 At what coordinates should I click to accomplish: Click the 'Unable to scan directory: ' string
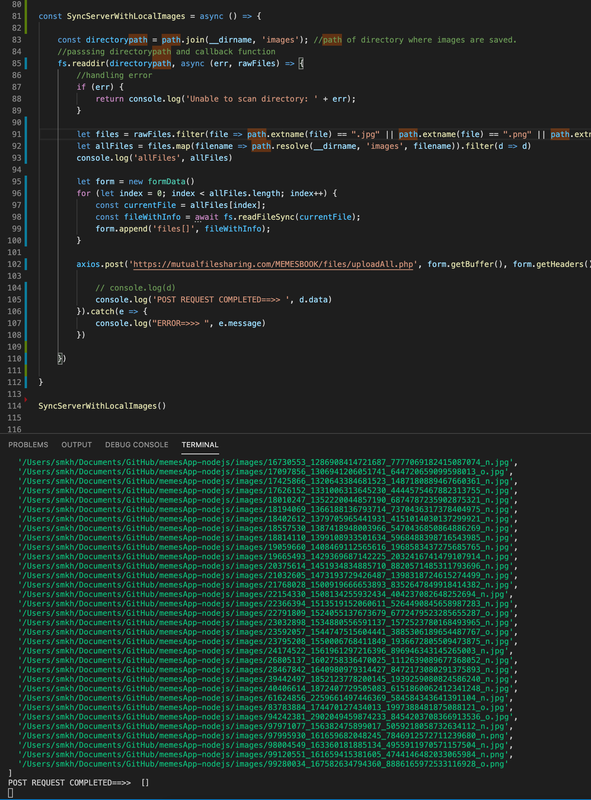252,99
